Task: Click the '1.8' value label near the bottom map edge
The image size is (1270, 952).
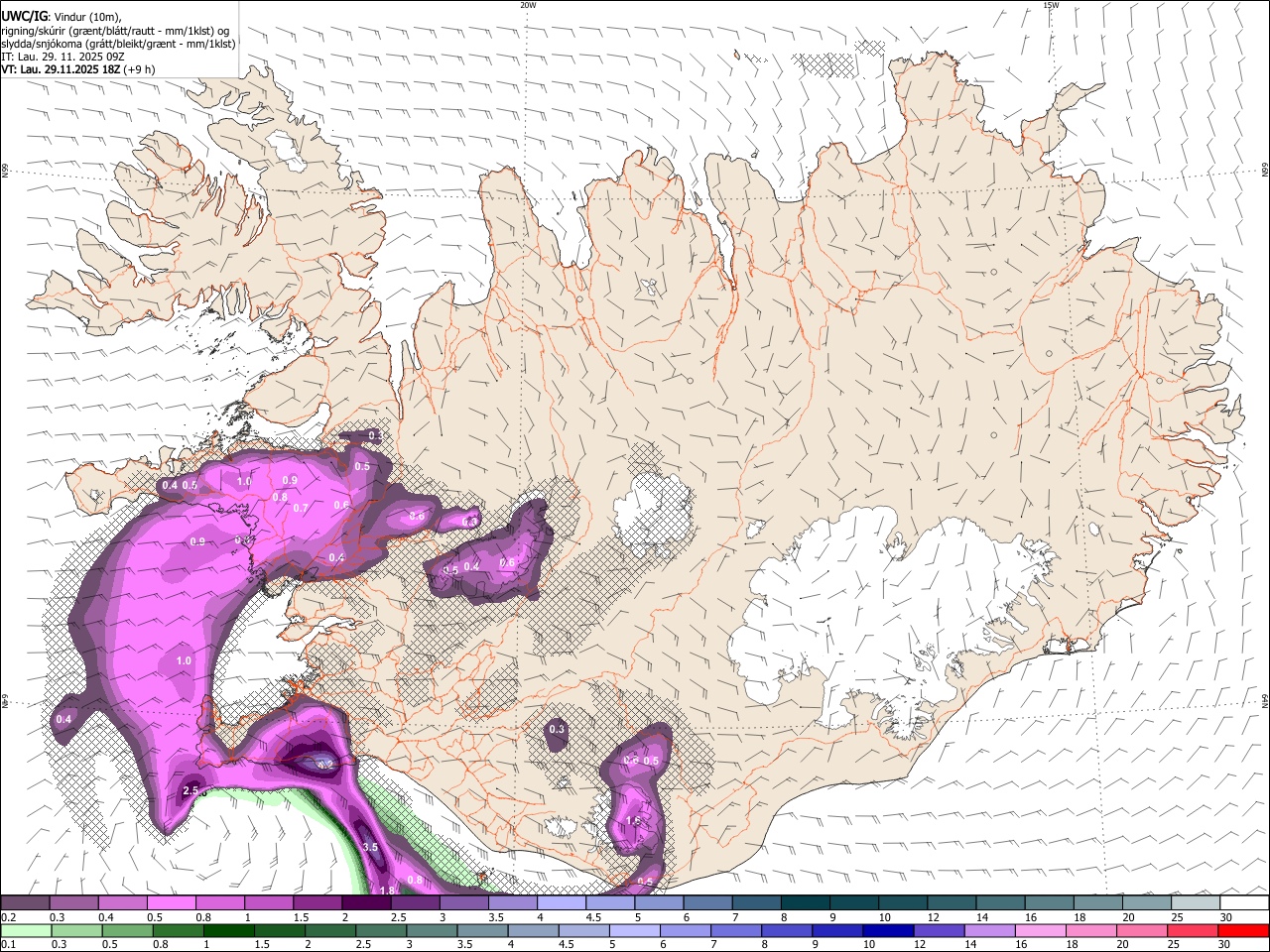Action: coord(387,891)
